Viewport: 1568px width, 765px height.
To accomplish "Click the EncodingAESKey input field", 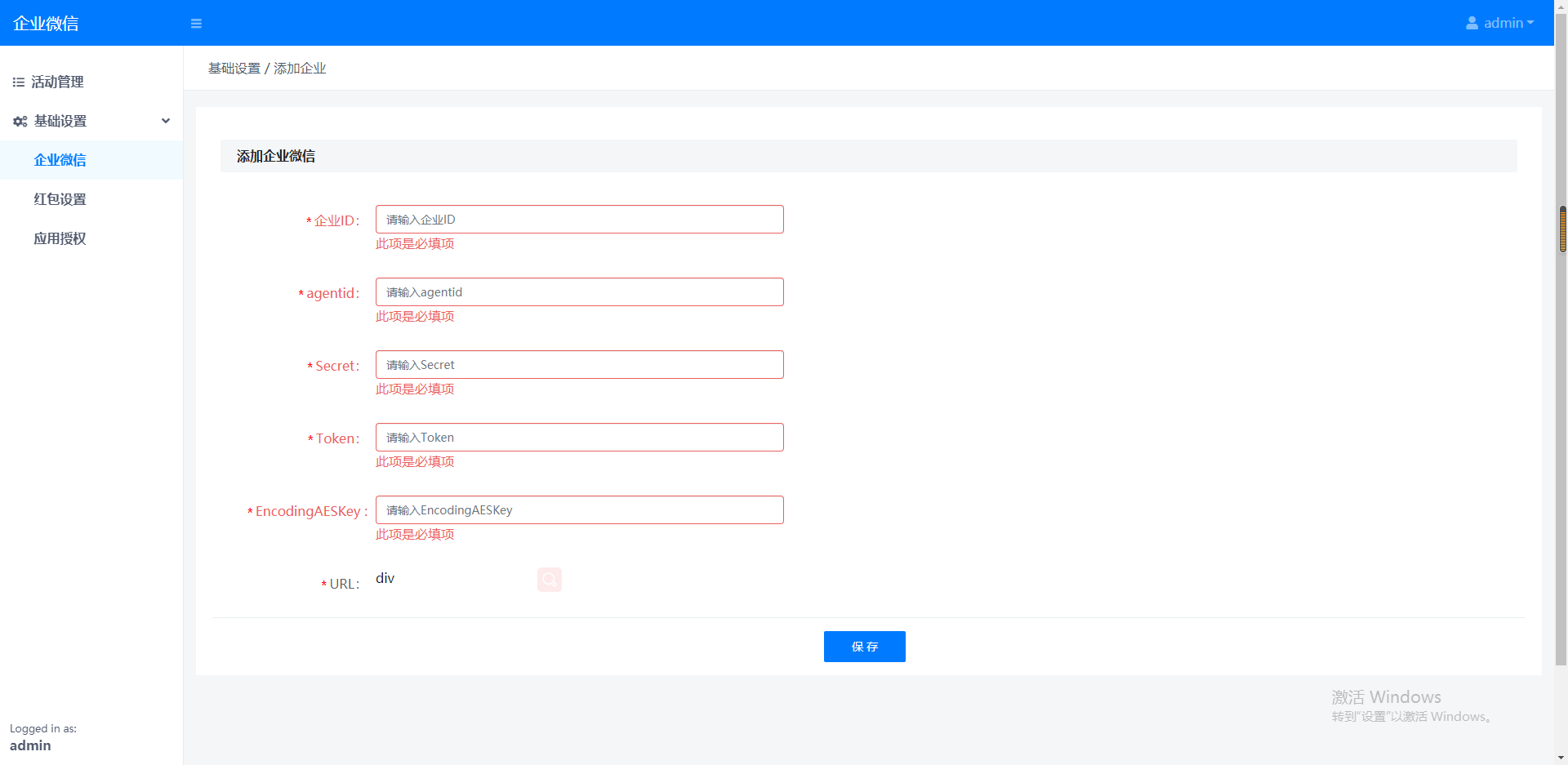I will tap(580, 509).
